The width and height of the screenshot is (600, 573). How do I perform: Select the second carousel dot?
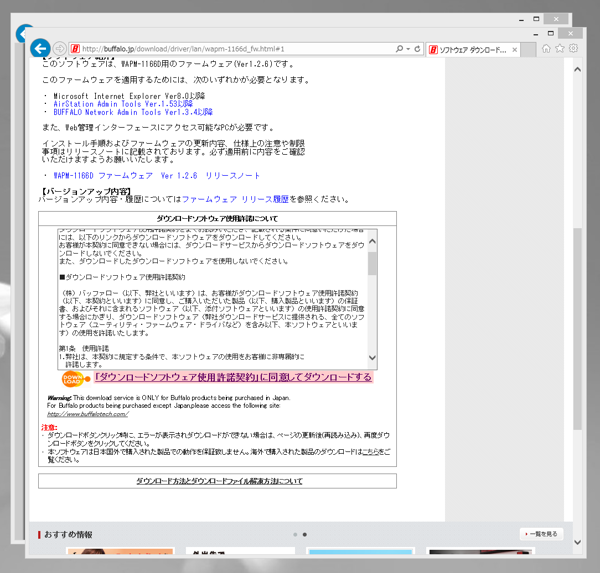coord(305,534)
